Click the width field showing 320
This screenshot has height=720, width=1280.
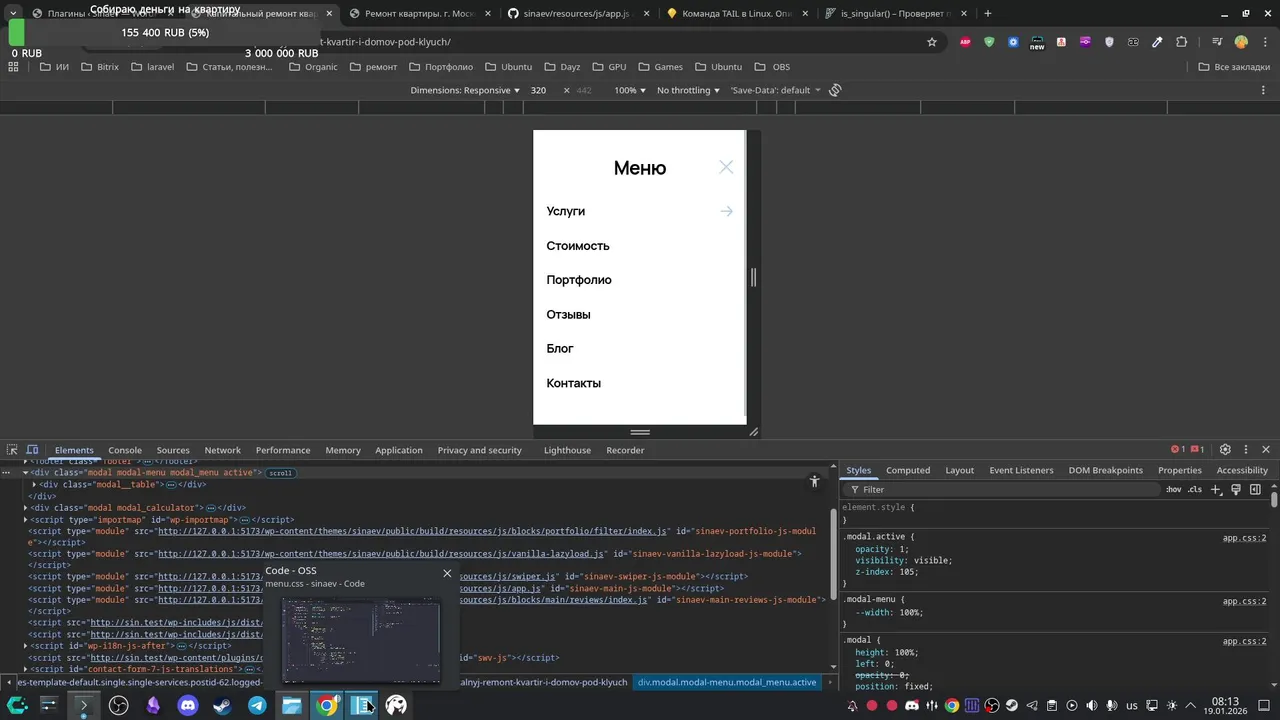tap(540, 90)
